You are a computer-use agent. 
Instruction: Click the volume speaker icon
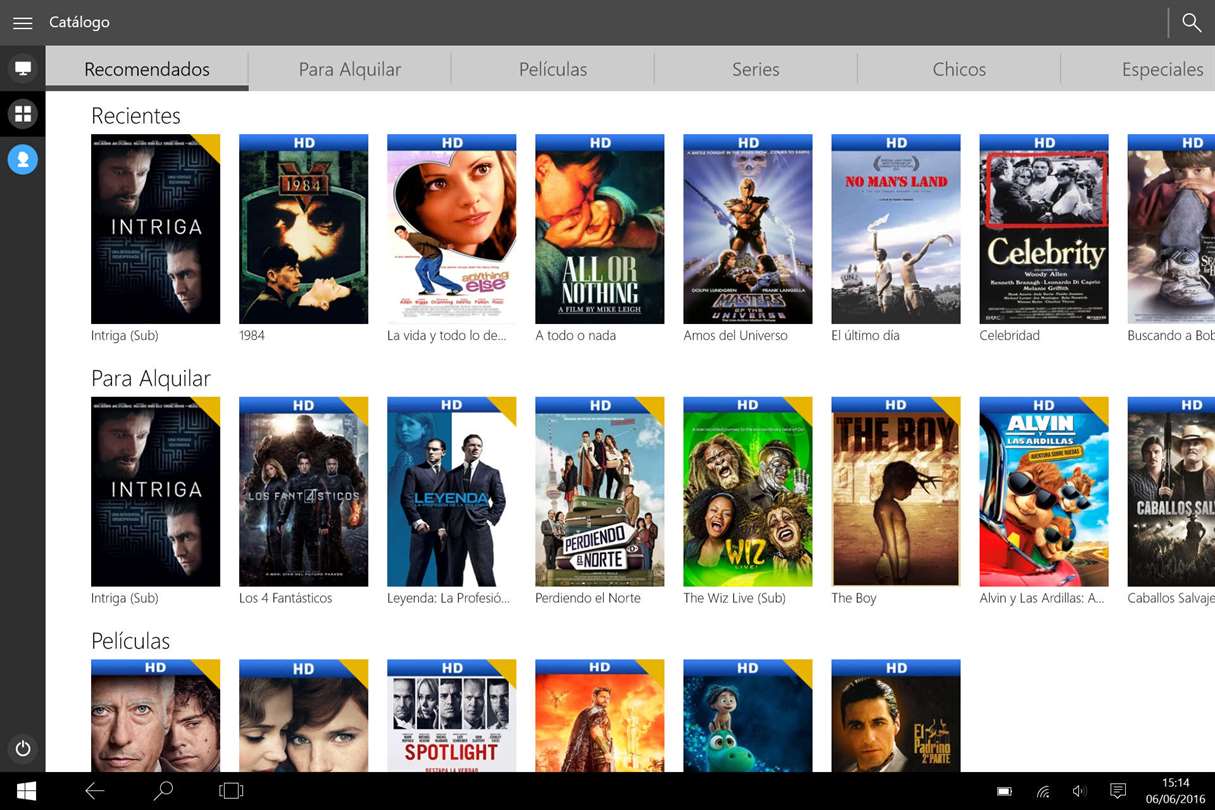tap(1080, 792)
